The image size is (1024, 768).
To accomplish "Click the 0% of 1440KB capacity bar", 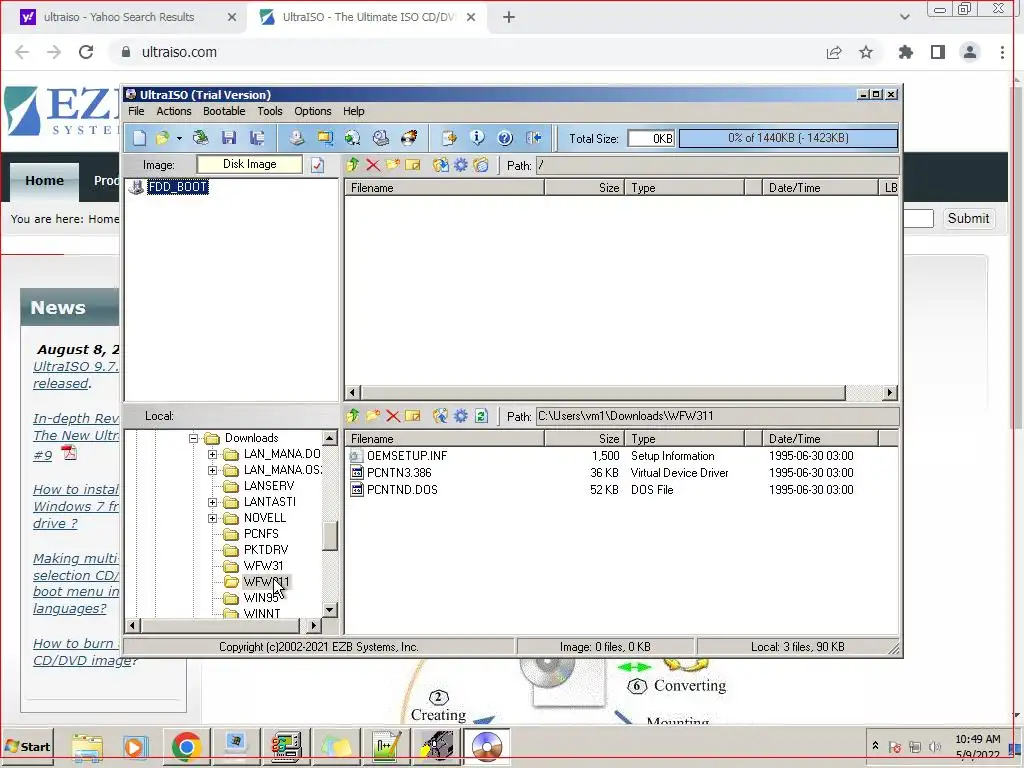I will point(788,138).
